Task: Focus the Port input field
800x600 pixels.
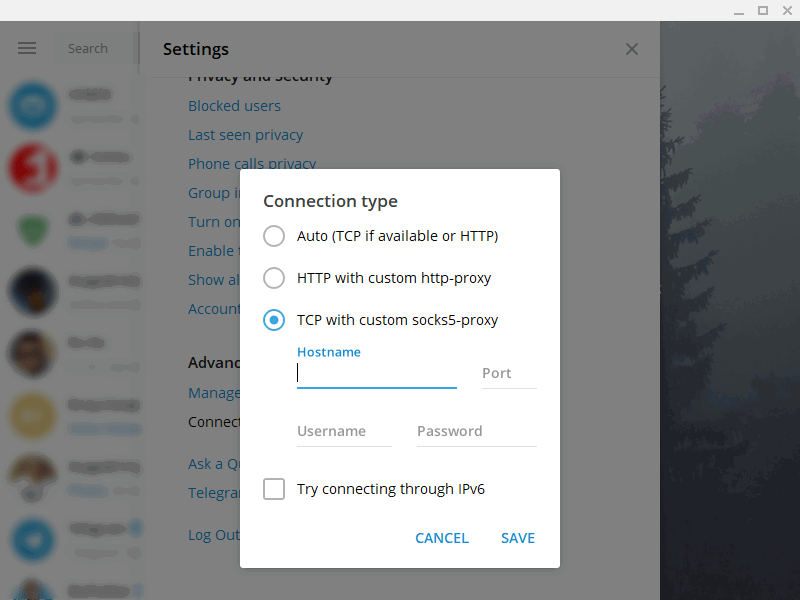Action: click(508, 373)
